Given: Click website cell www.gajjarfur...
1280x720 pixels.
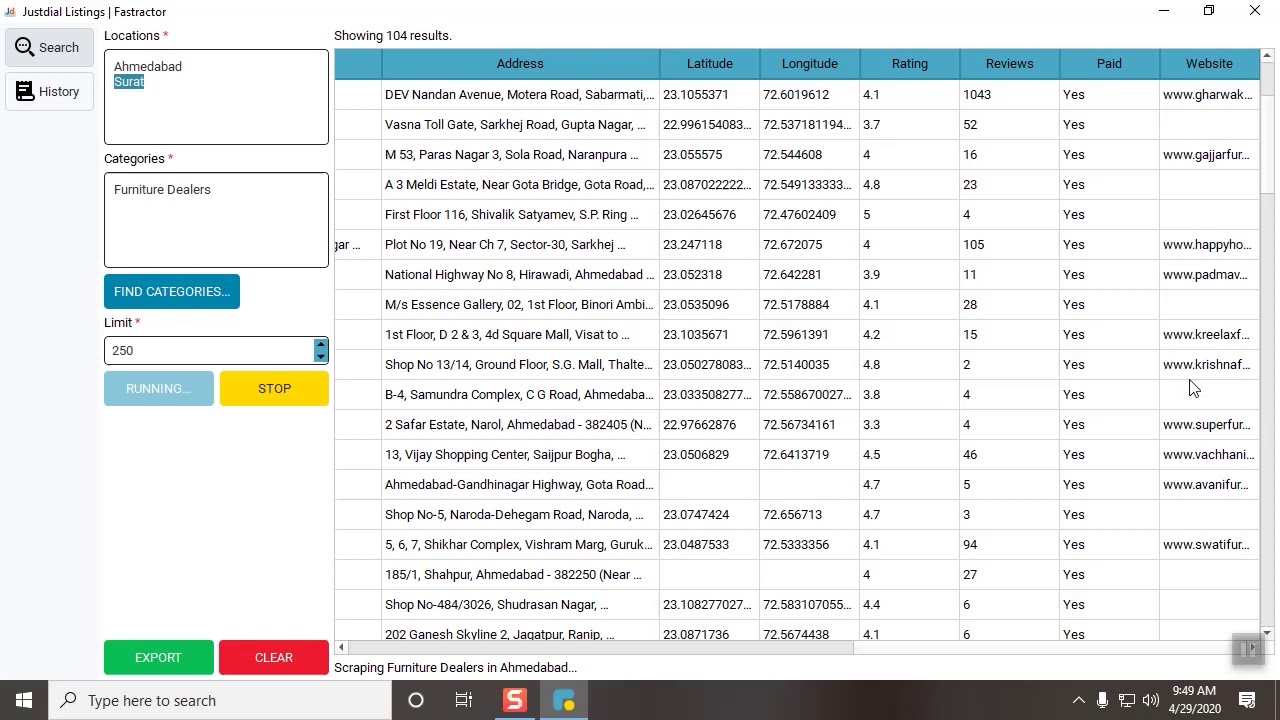Looking at the screenshot, I should point(1209,154).
